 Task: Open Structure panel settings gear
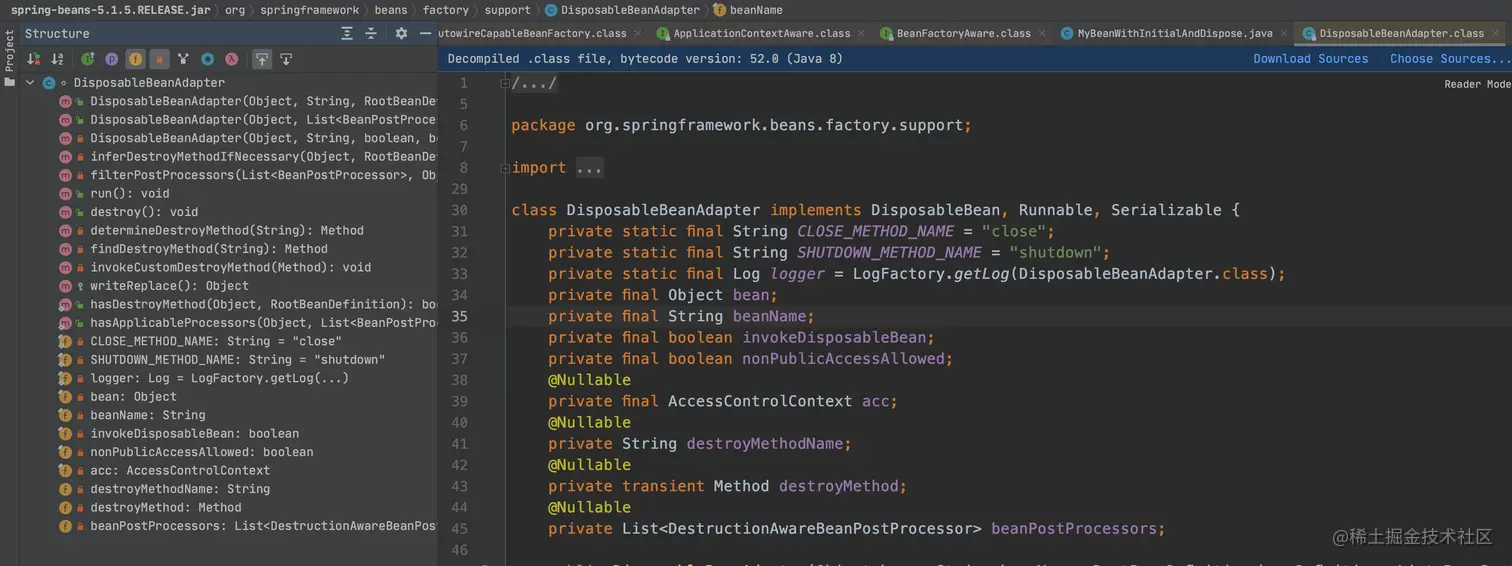pyautogui.click(x=401, y=33)
